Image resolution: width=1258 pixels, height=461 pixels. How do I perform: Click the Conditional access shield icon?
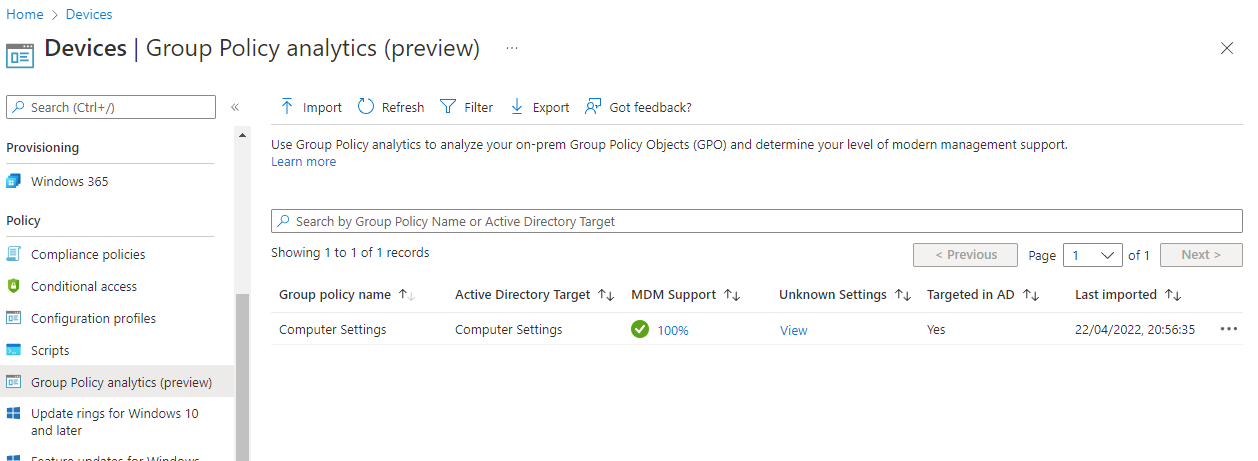click(14, 286)
